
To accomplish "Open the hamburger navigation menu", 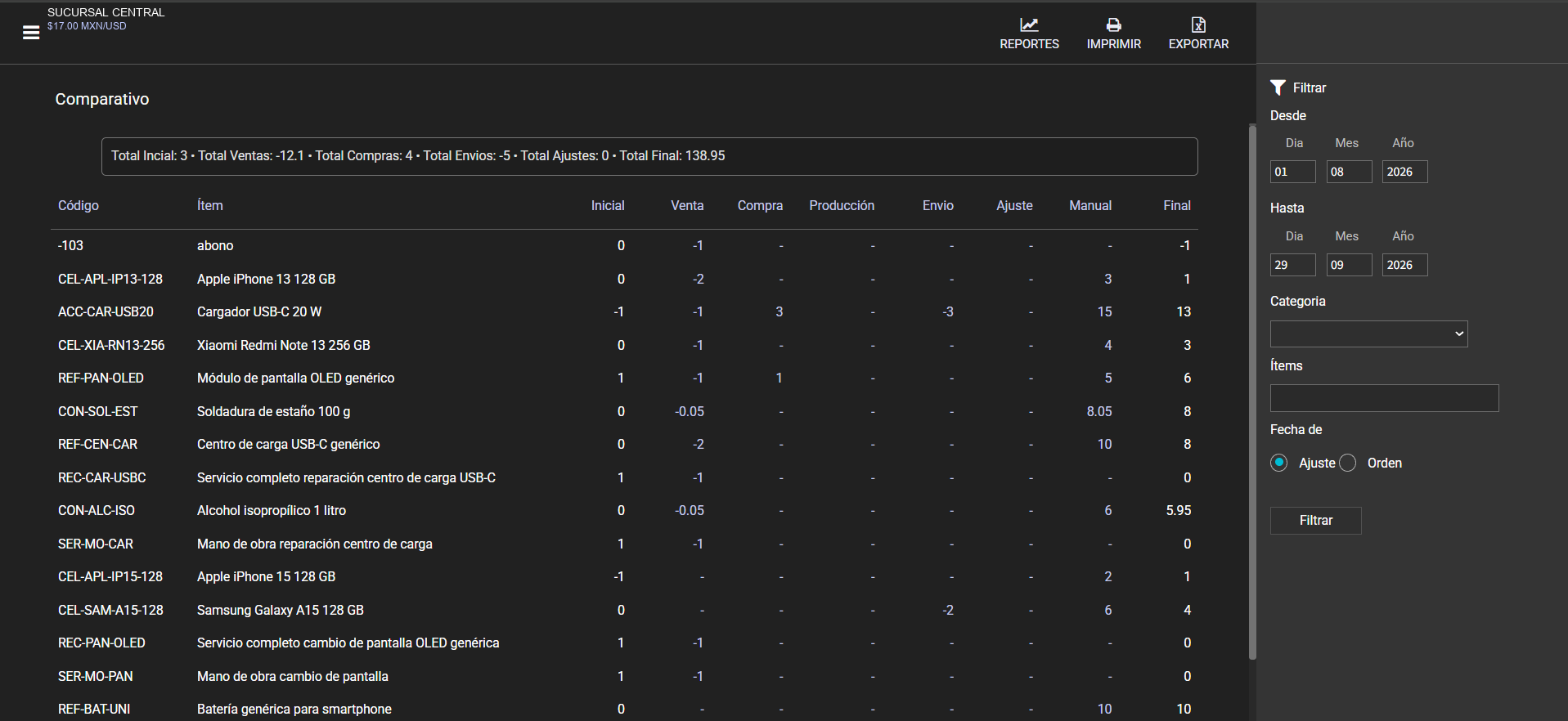I will (31, 33).
